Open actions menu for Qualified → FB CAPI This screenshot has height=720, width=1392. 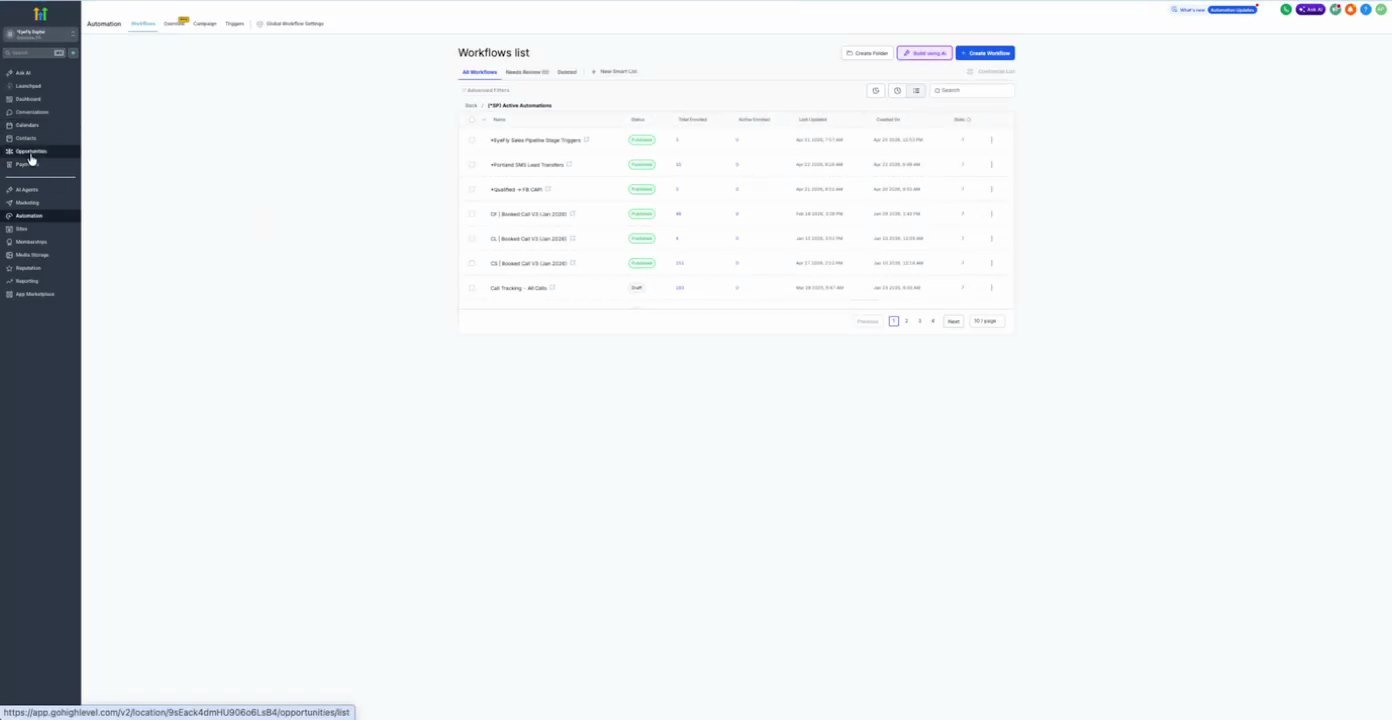pos(992,189)
